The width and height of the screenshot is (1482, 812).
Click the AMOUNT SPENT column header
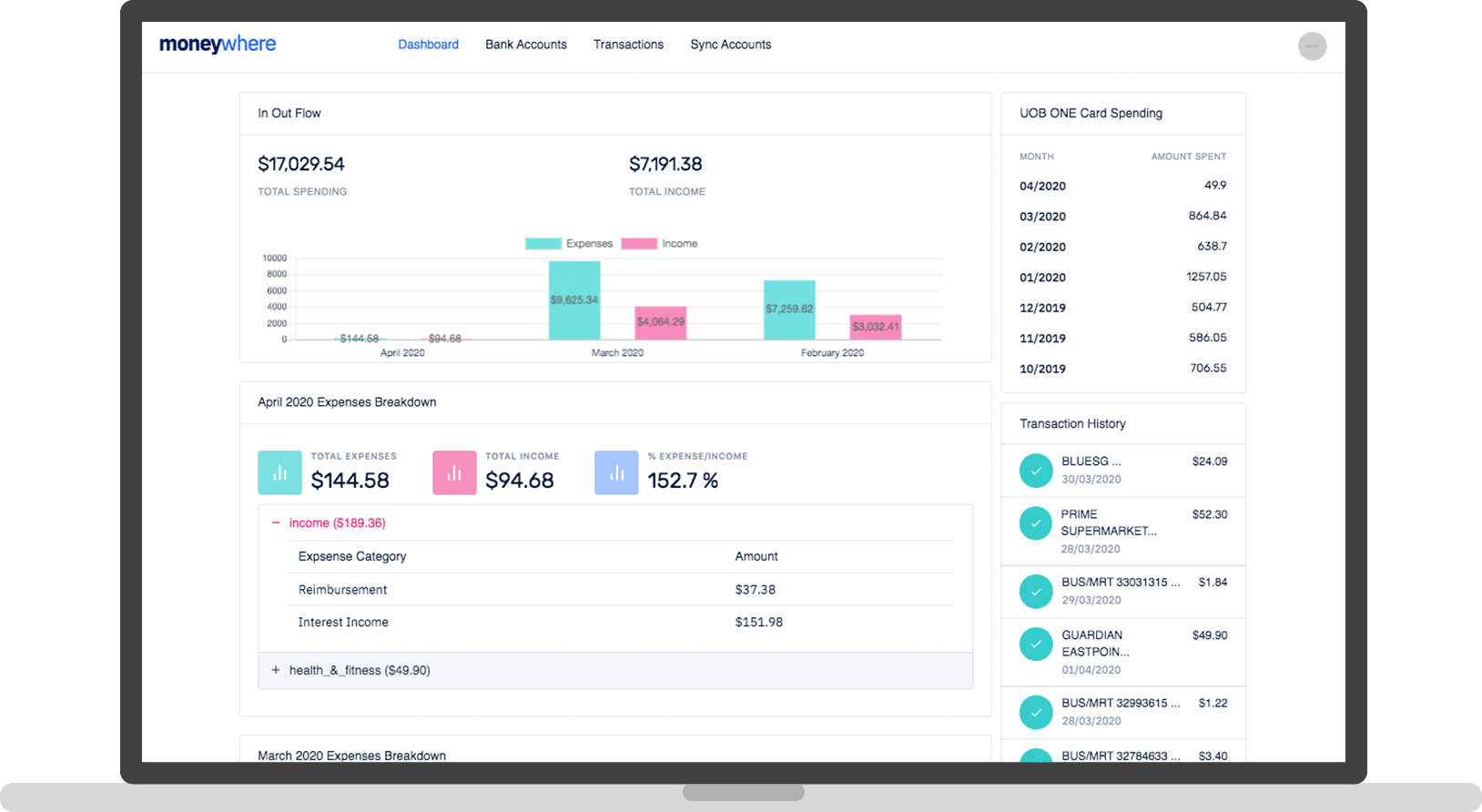coord(1189,157)
